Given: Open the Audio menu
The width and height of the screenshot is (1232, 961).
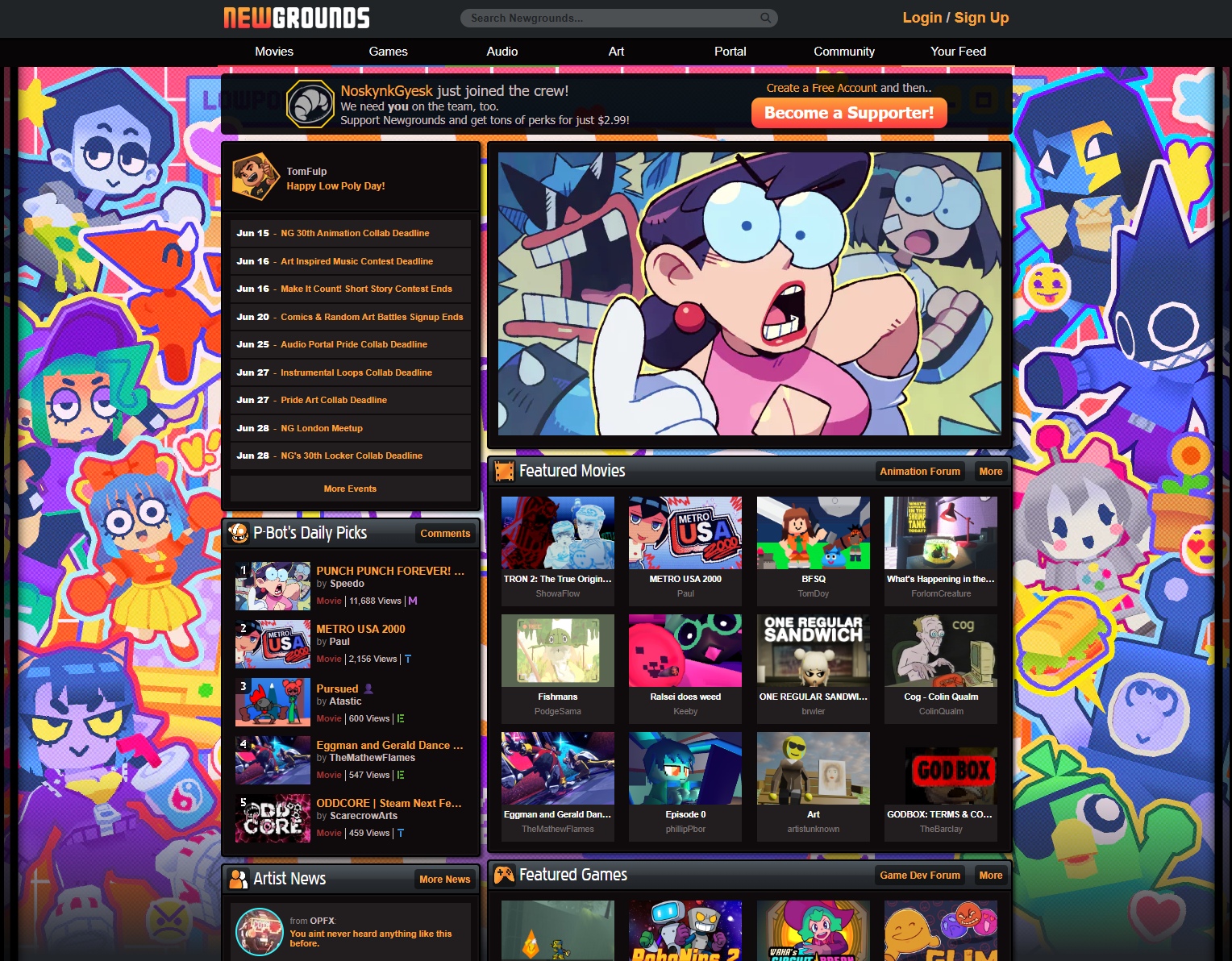Looking at the screenshot, I should (502, 52).
